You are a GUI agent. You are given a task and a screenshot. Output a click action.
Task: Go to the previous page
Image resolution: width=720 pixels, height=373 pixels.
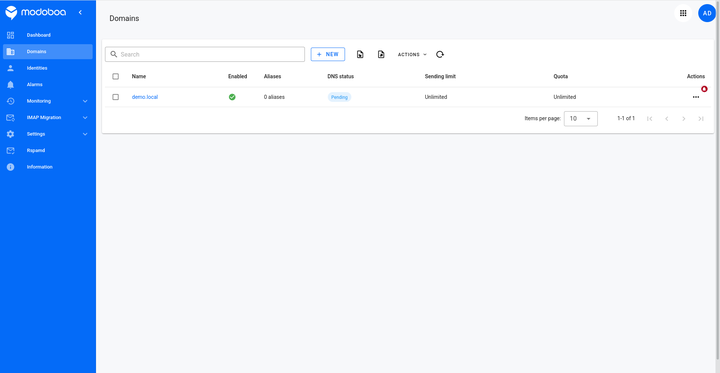point(667,119)
